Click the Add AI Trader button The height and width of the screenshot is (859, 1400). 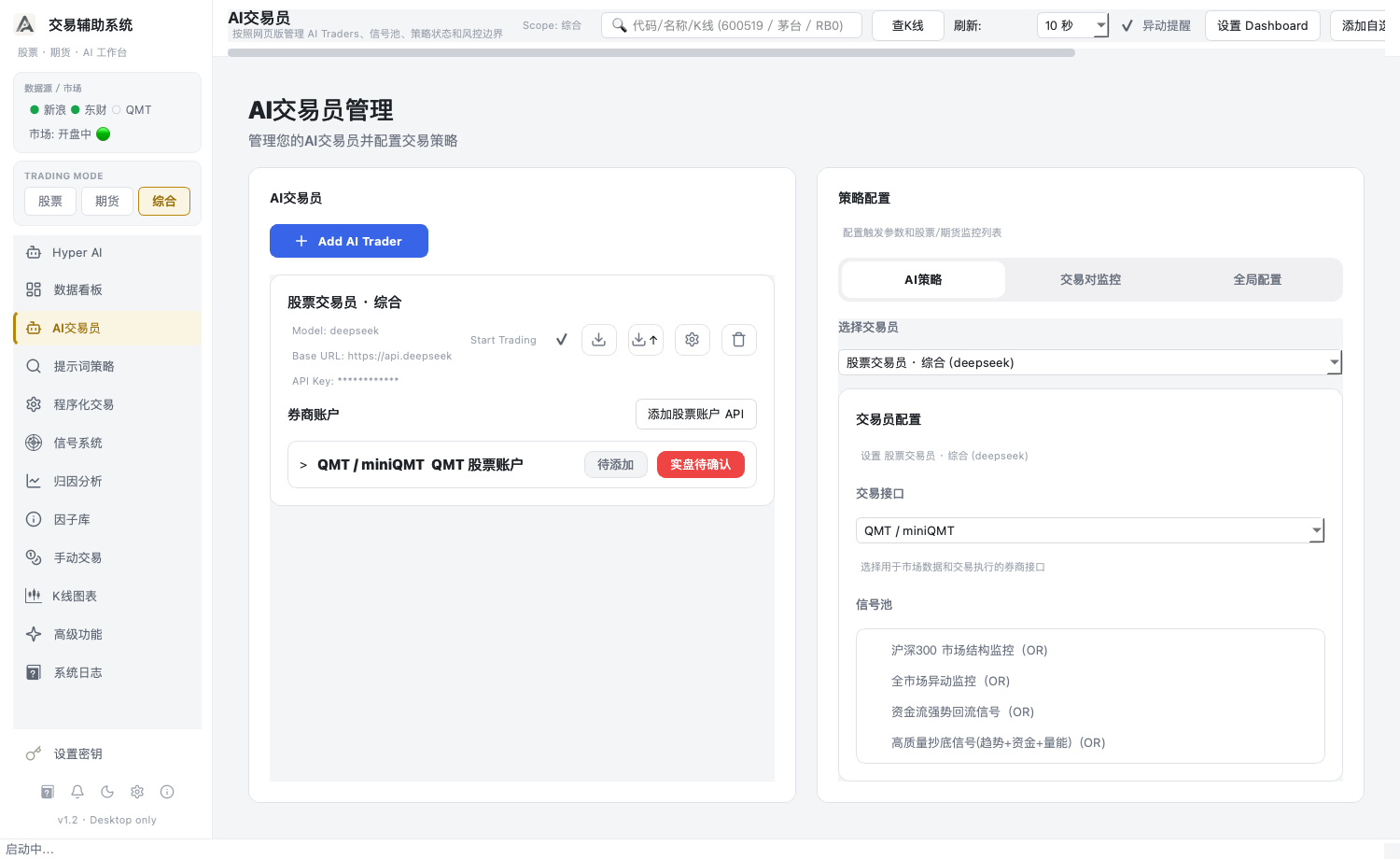point(349,241)
